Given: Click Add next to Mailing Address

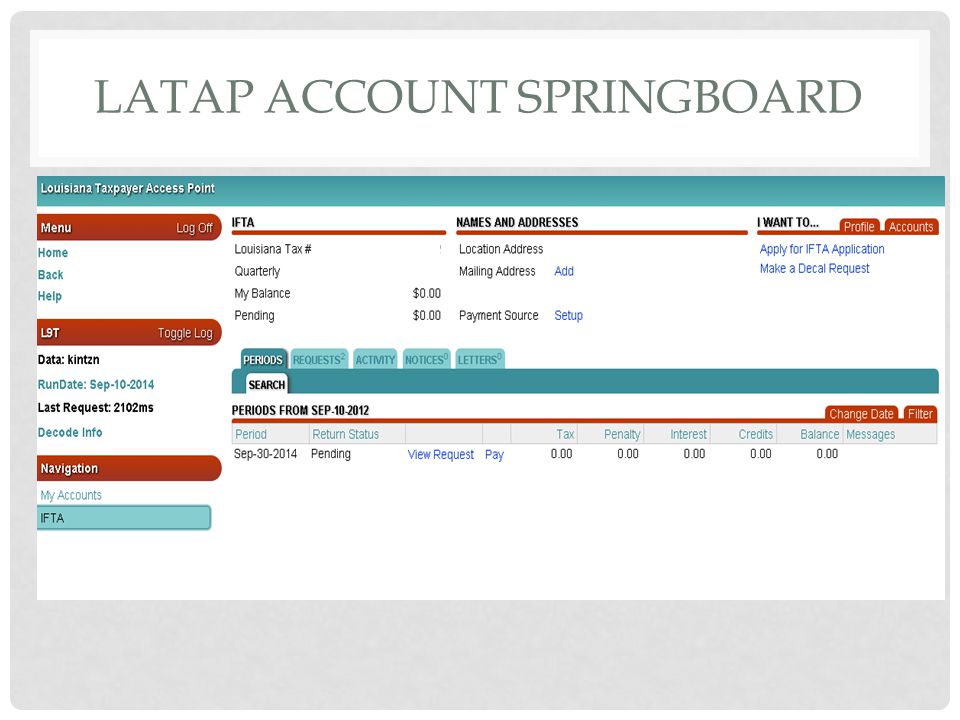Looking at the screenshot, I should coord(564,271).
